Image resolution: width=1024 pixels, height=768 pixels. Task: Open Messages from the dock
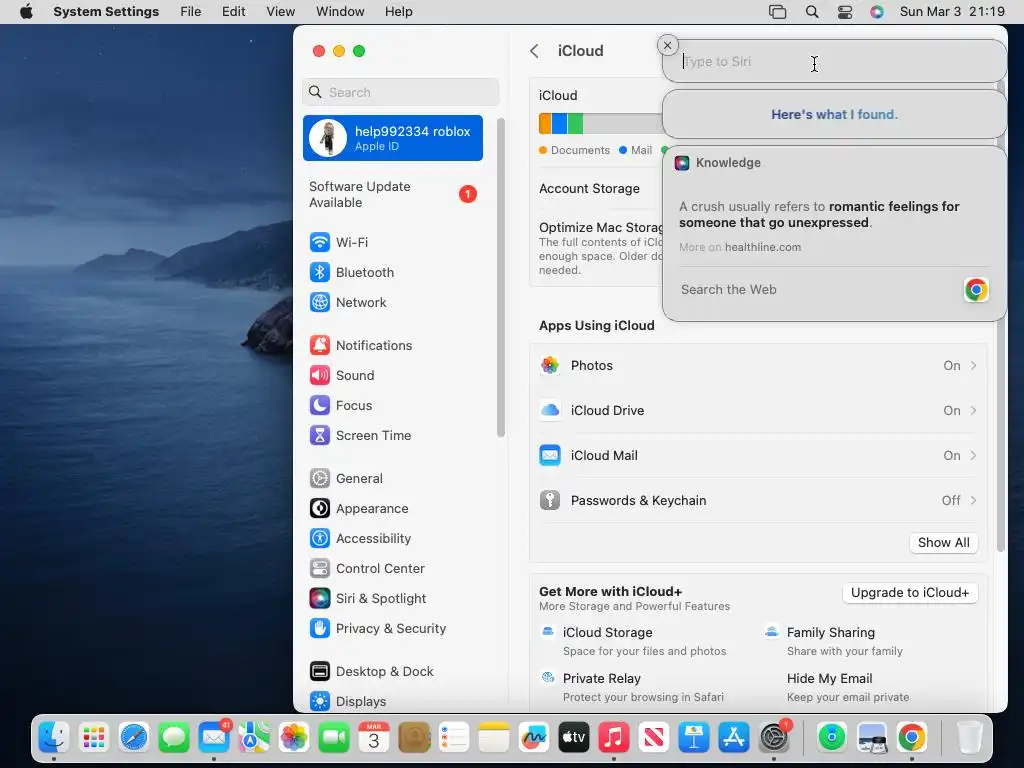tap(174, 738)
